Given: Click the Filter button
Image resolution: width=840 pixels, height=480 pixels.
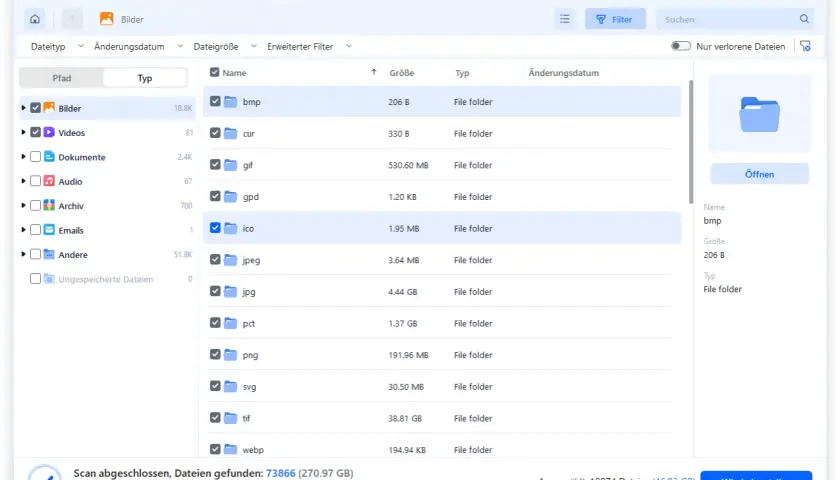Looking at the screenshot, I should [x=615, y=19].
